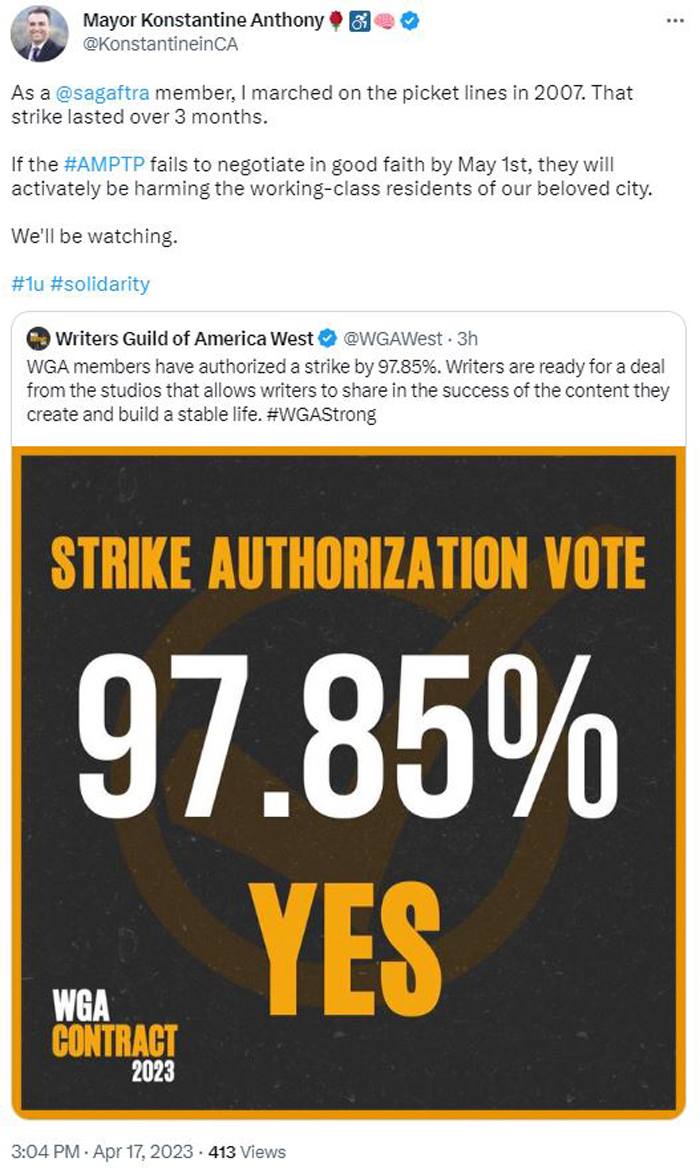Screen dimensions: 700x1174
Task: Open the Strike Authorization Vote image
Action: pyautogui.click(x=349, y=782)
